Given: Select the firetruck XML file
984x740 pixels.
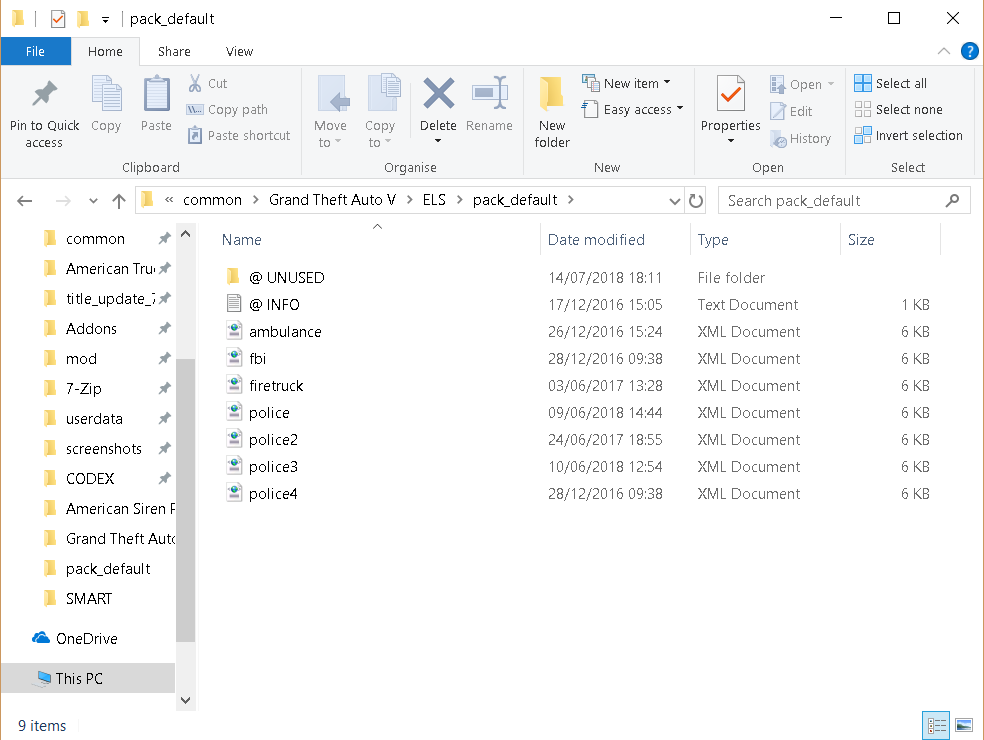Looking at the screenshot, I should pyautogui.click(x=276, y=386).
